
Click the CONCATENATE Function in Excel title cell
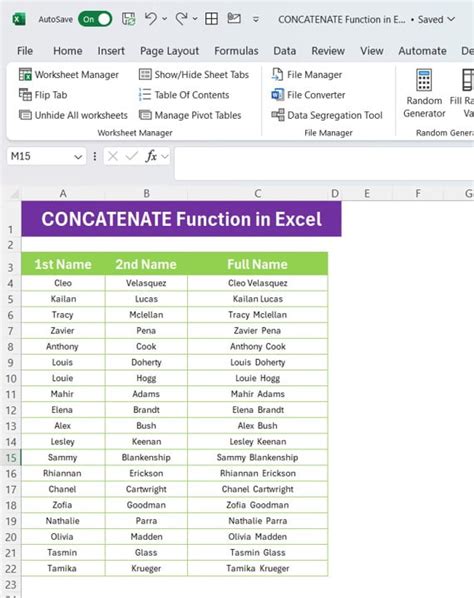182,219
